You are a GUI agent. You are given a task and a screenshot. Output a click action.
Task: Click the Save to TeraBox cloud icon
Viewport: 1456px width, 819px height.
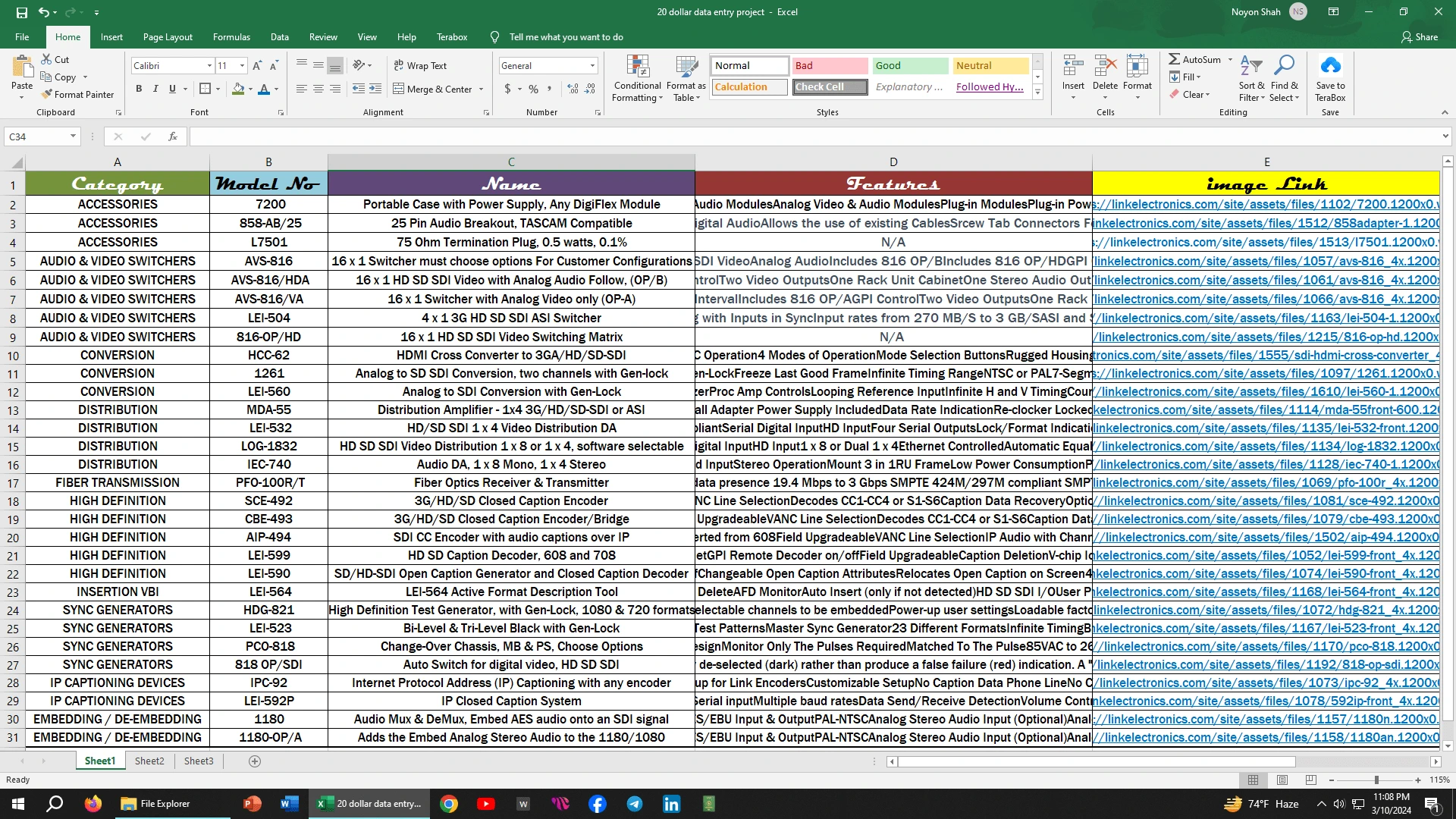tap(1330, 66)
